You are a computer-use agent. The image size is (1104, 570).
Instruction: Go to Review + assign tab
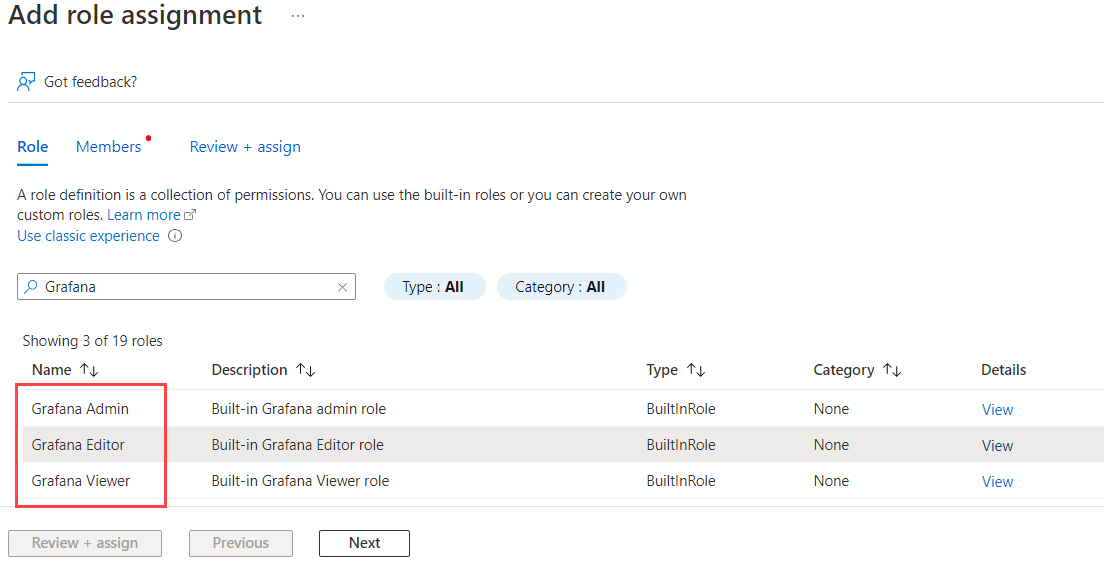[x=245, y=147]
